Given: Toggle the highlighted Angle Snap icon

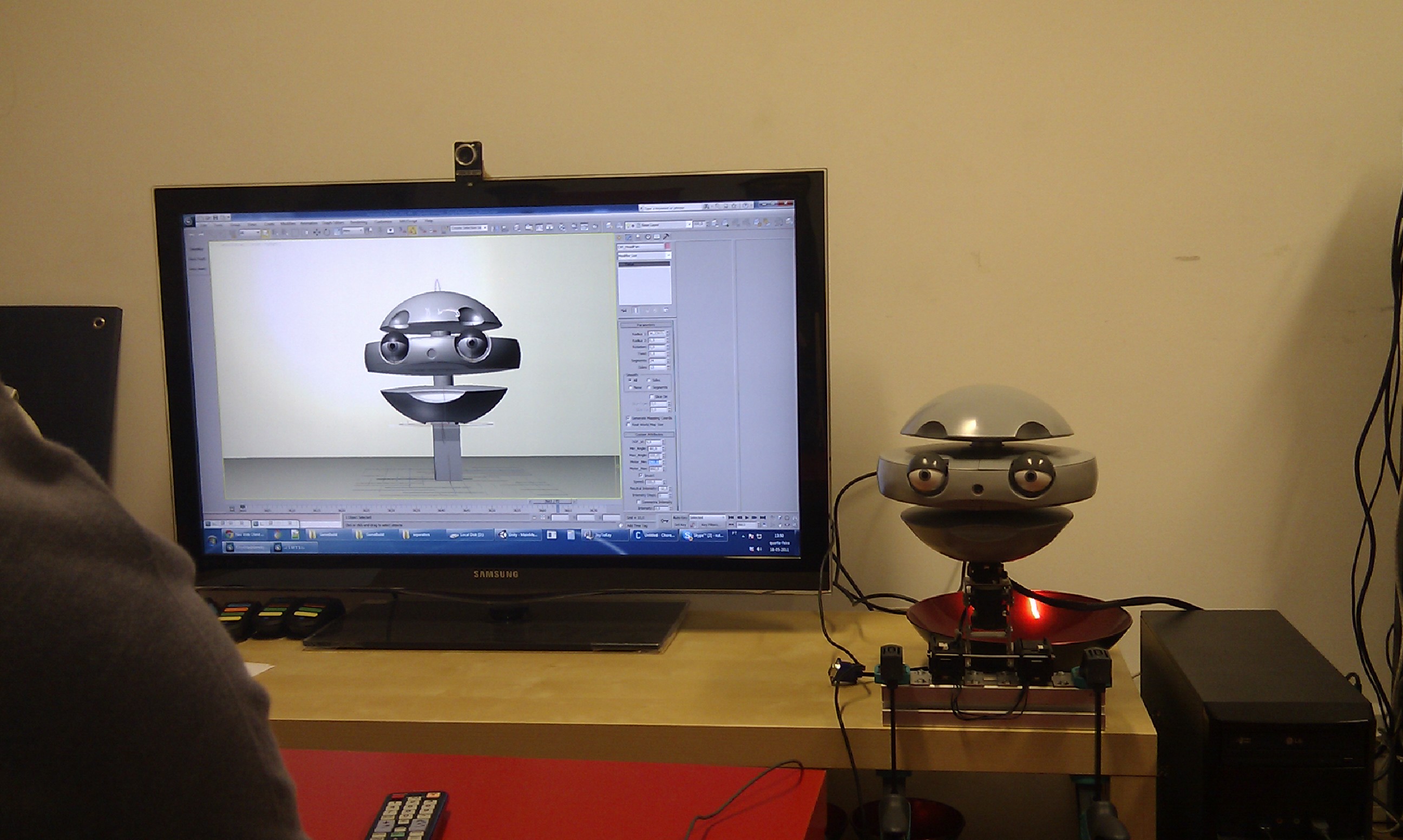Looking at the screenshot, I should (x=412, y=231).
